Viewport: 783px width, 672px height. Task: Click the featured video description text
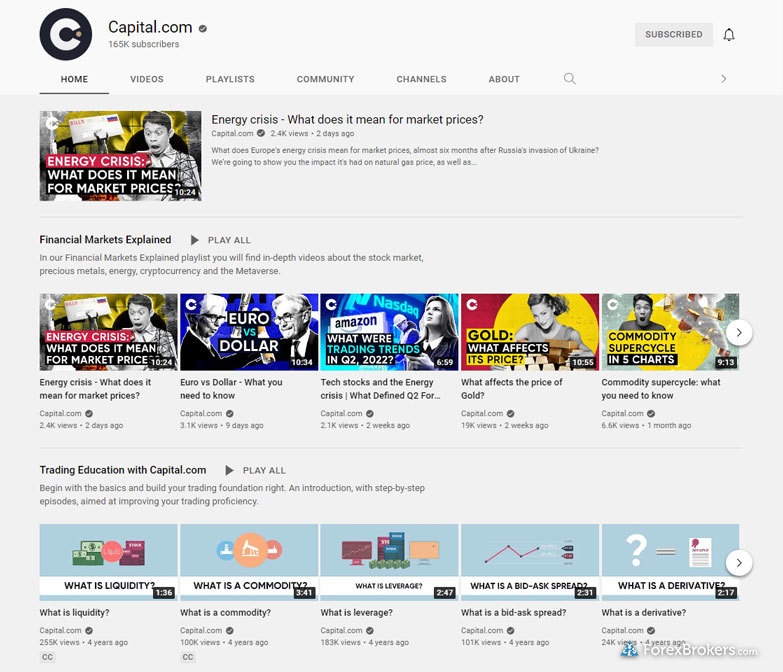[405, 156]
